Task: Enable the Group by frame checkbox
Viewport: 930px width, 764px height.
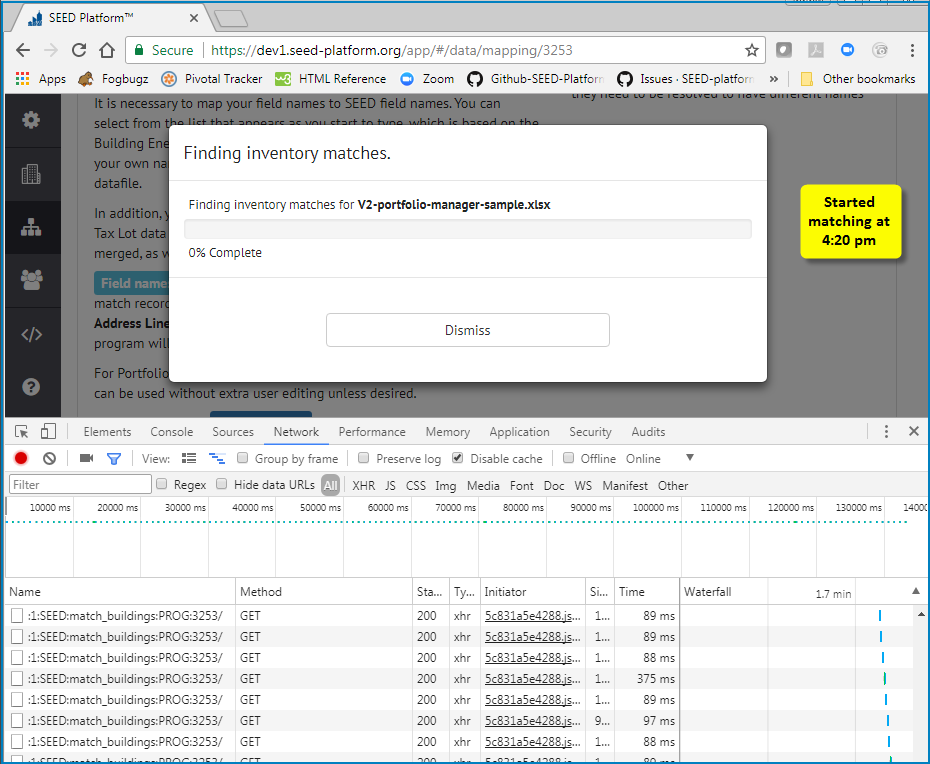Action: [x=242, y=458]
